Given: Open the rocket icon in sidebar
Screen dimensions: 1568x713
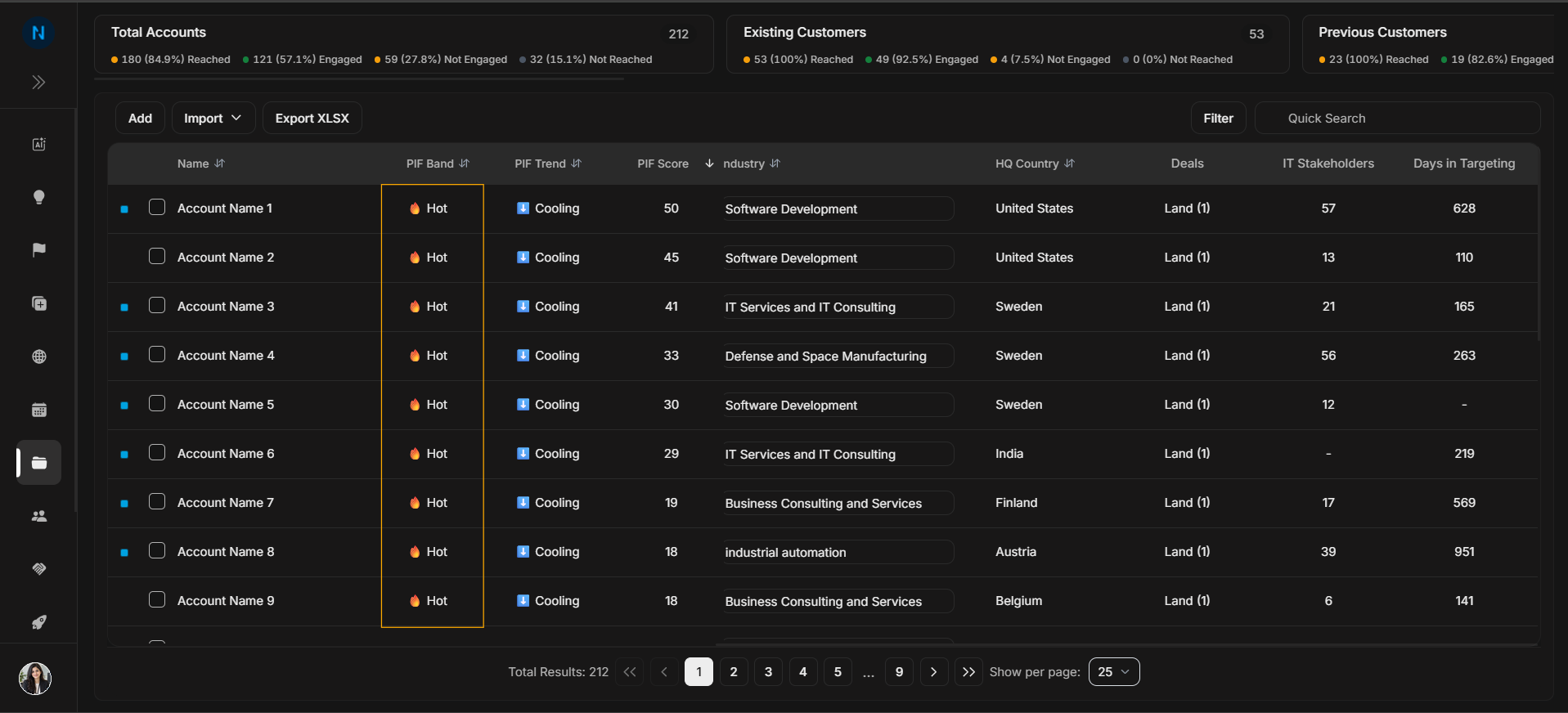Looking at the screenshot, I should pyautogui.click(x=38, y=622).
